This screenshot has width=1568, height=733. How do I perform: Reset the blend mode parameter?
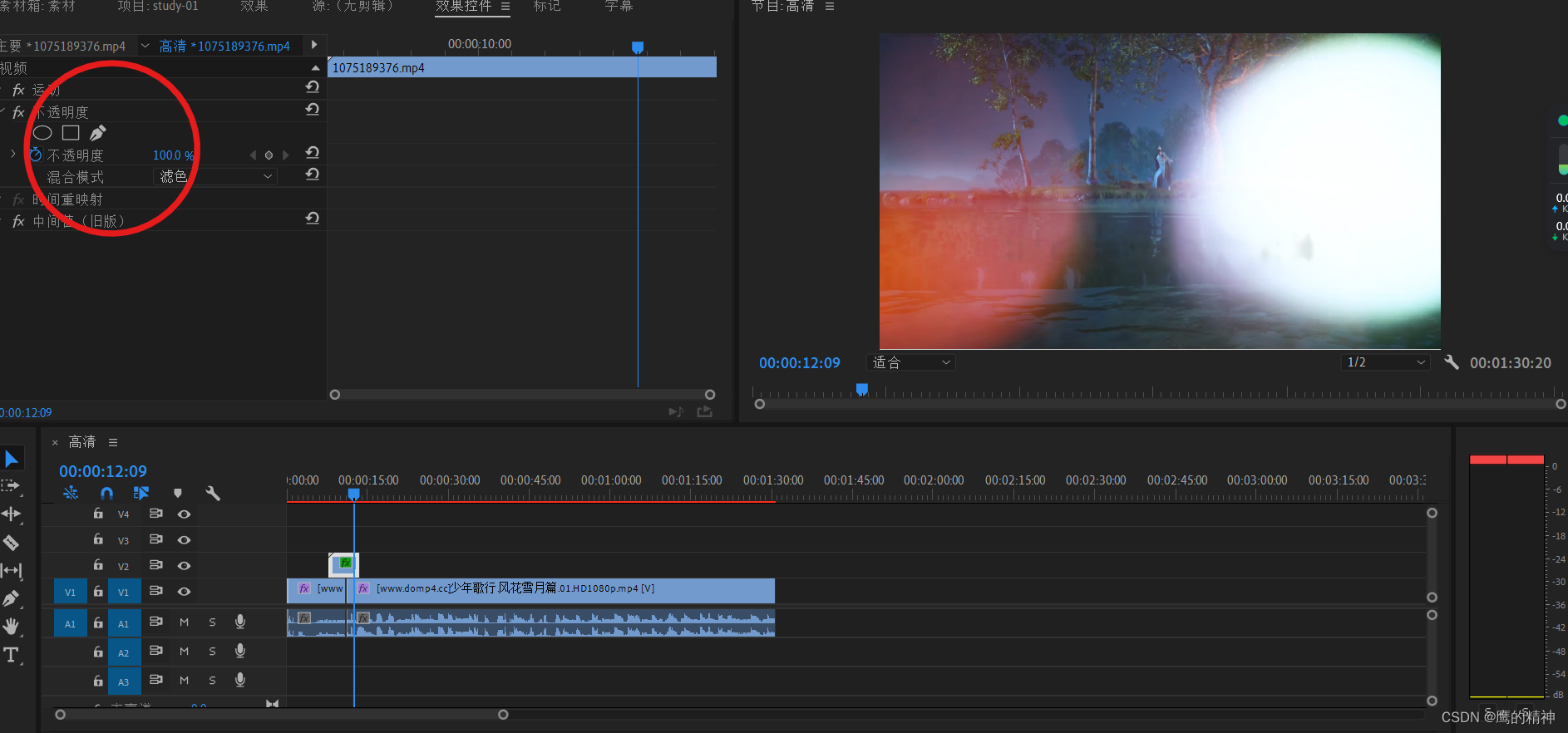[x=313, y=175]
